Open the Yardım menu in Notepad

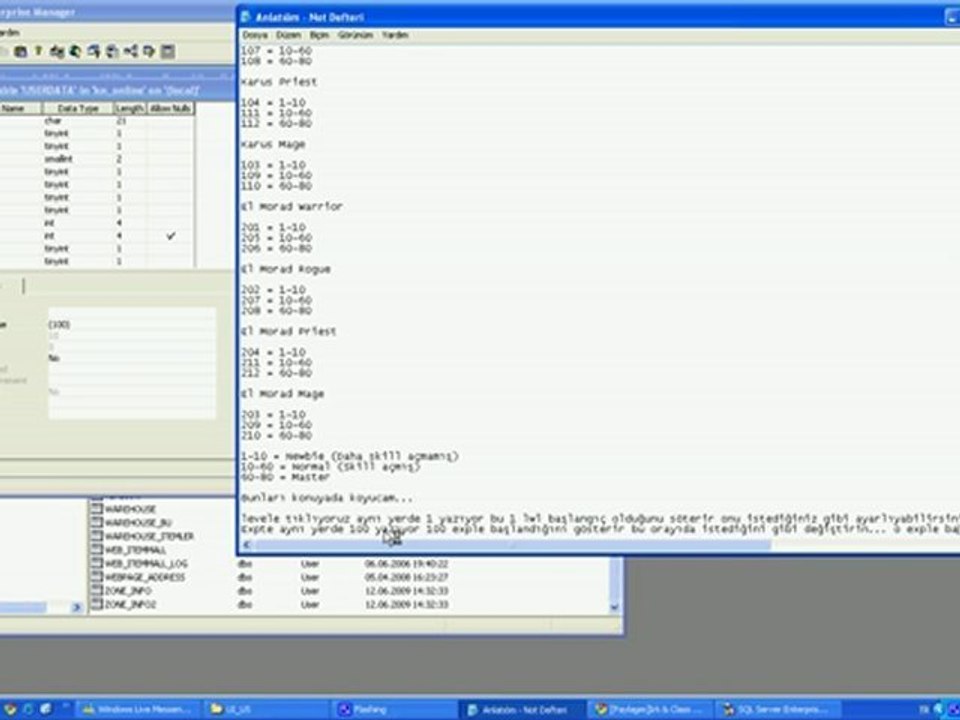395,35
